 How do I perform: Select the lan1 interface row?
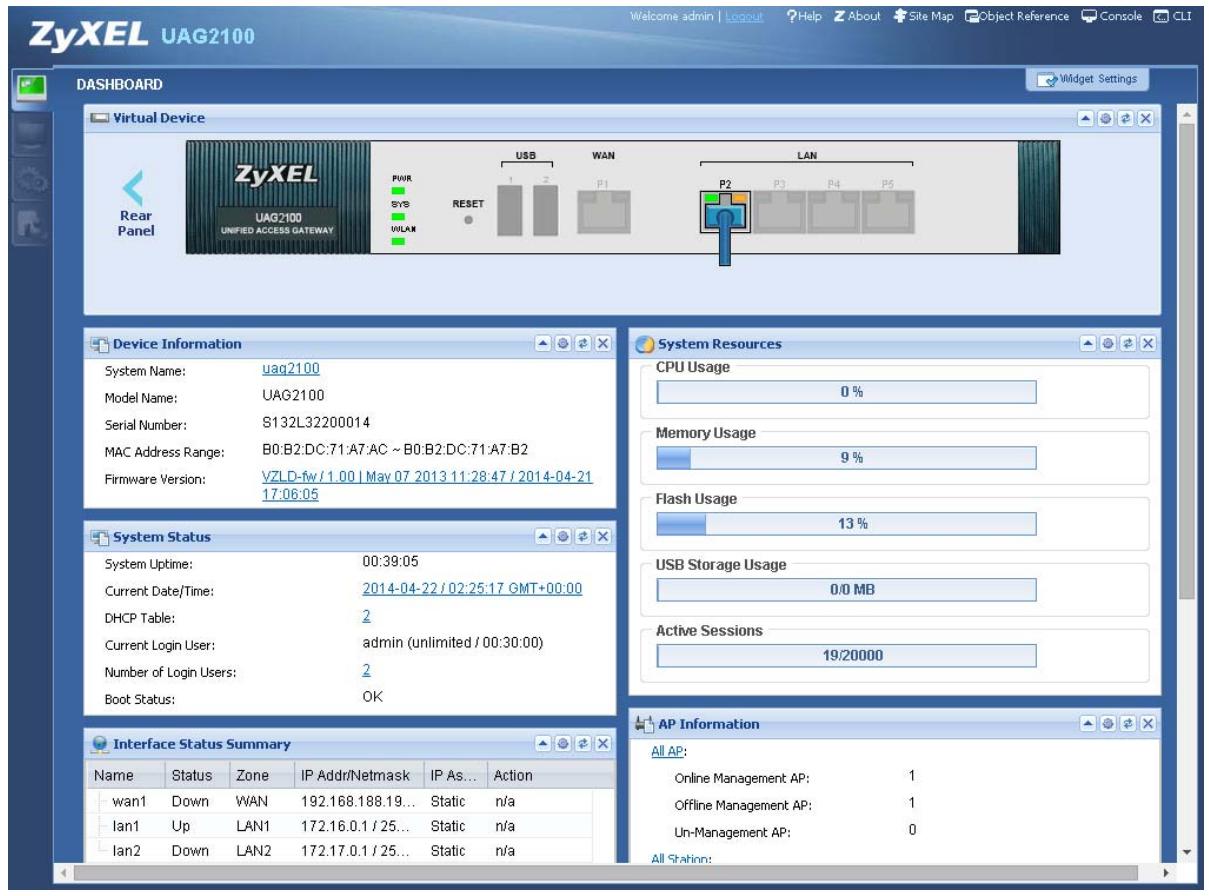pos(340,826)
